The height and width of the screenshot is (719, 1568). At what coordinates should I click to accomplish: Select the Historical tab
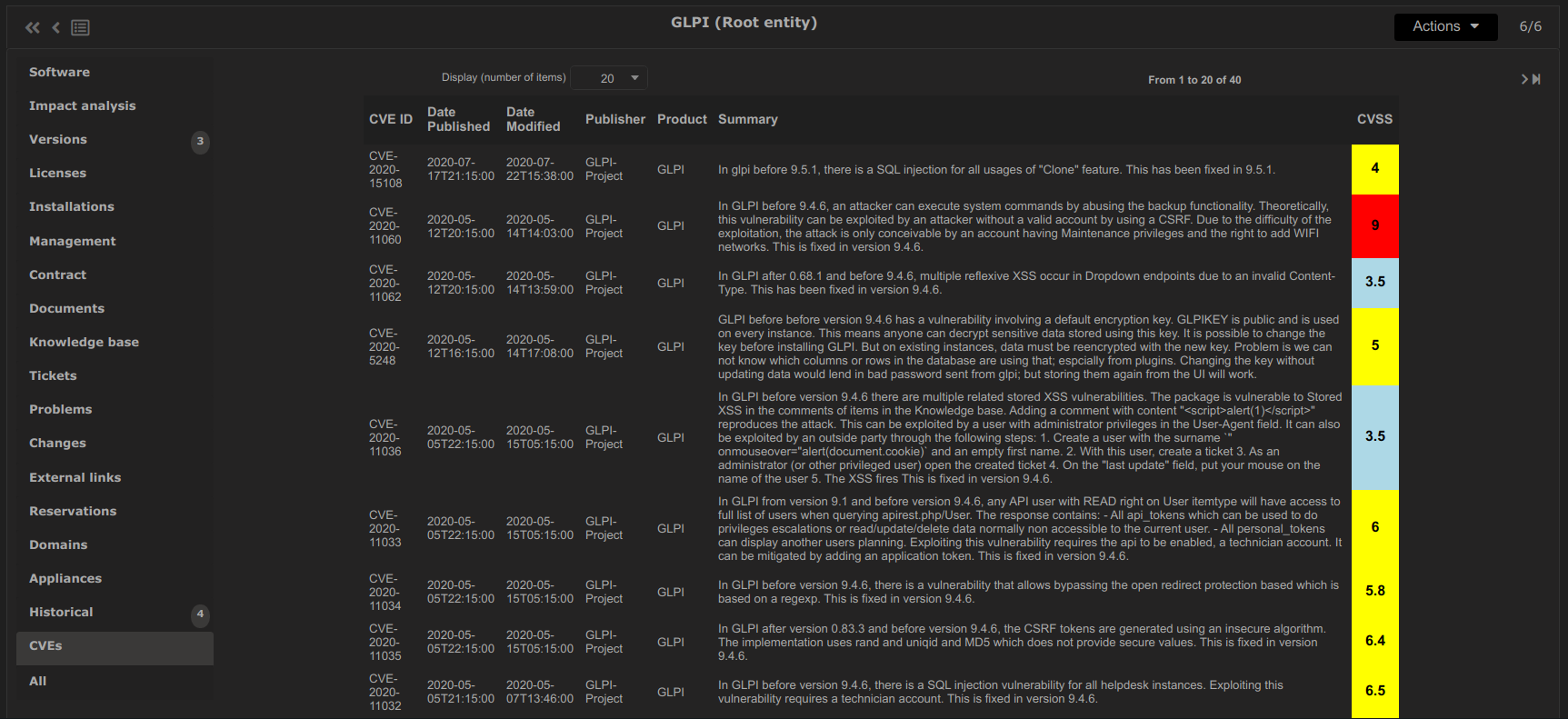tap(61, 612)
